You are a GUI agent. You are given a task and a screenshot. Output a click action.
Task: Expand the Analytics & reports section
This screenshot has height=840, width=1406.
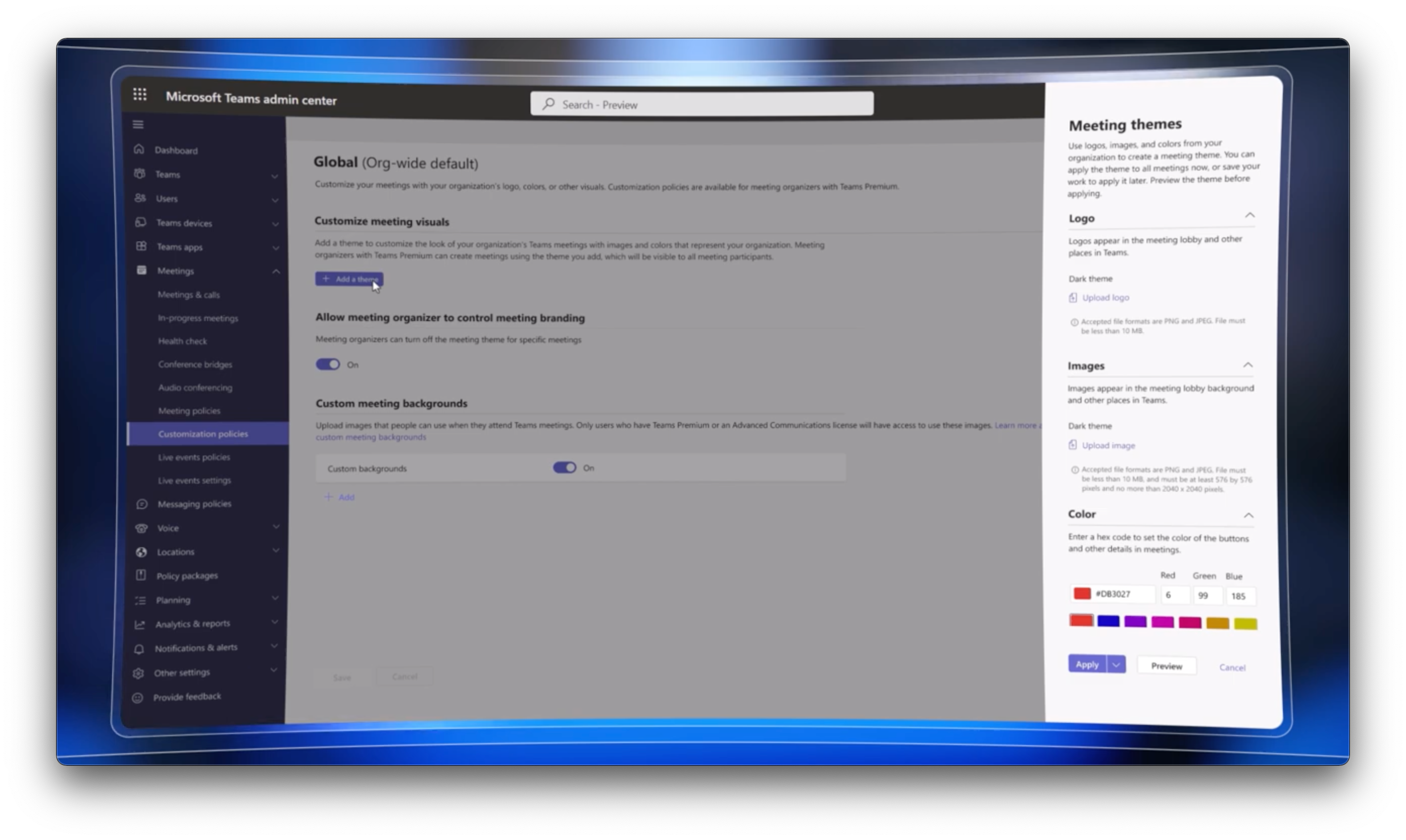tap(276, 621)
